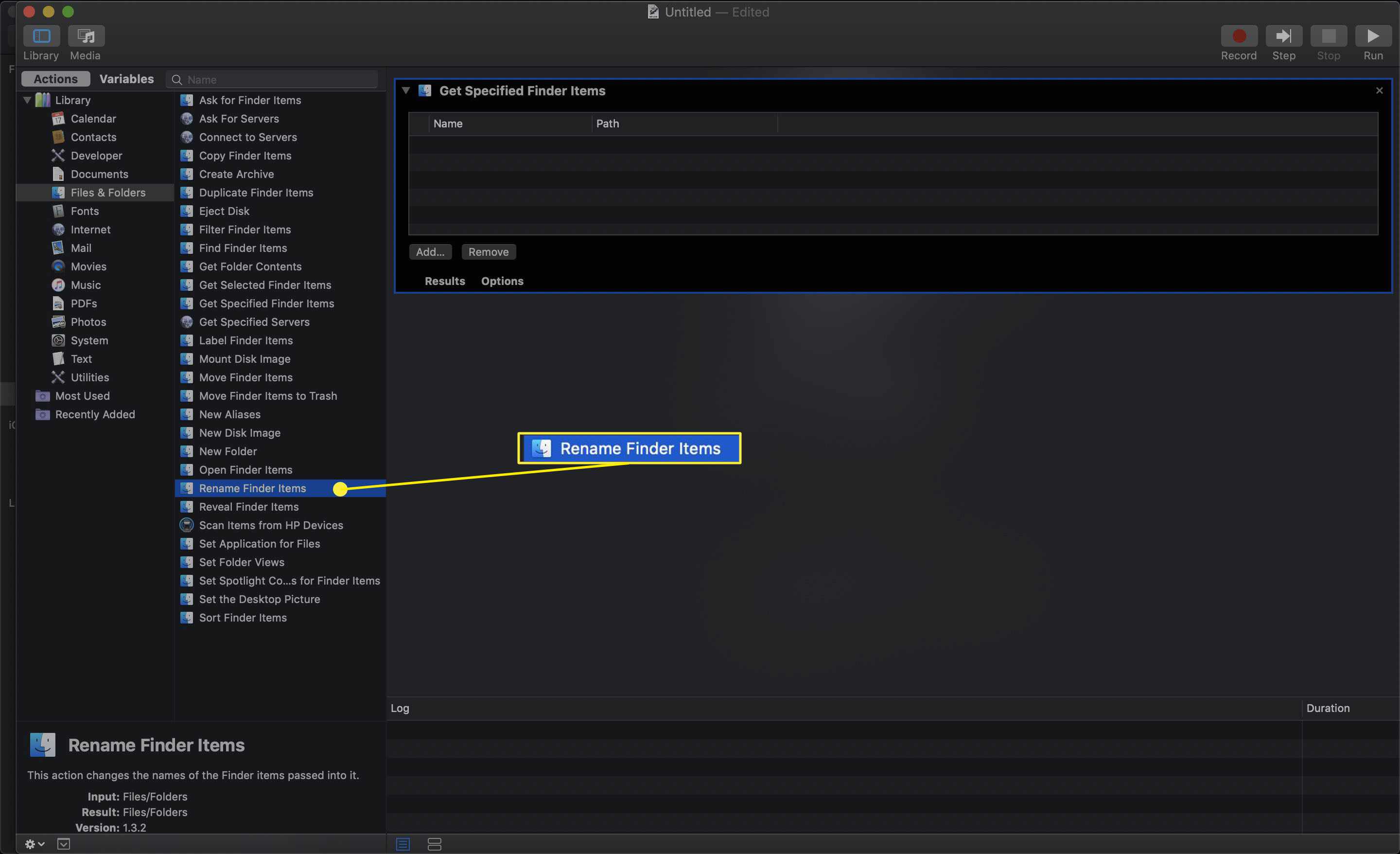This screenshot has width=1400, height=854.
Task: Click the Remove button in Finder Items panel
Action: pyautogui.click(x=488, y=251)
